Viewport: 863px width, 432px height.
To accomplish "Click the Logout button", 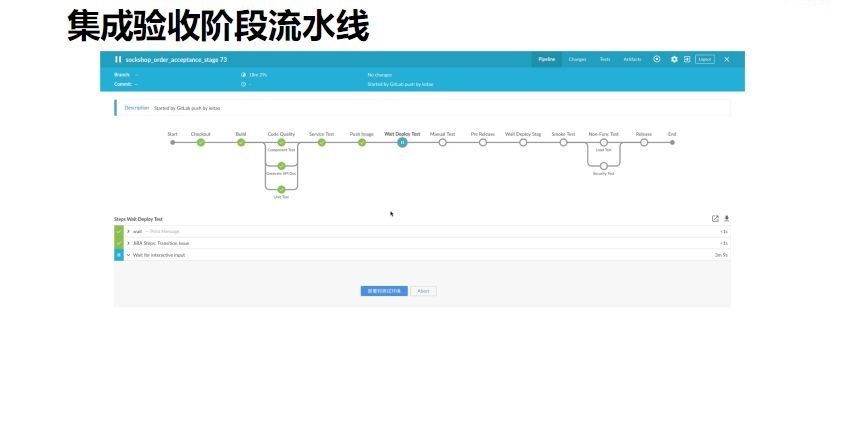I will pos(705,59).
